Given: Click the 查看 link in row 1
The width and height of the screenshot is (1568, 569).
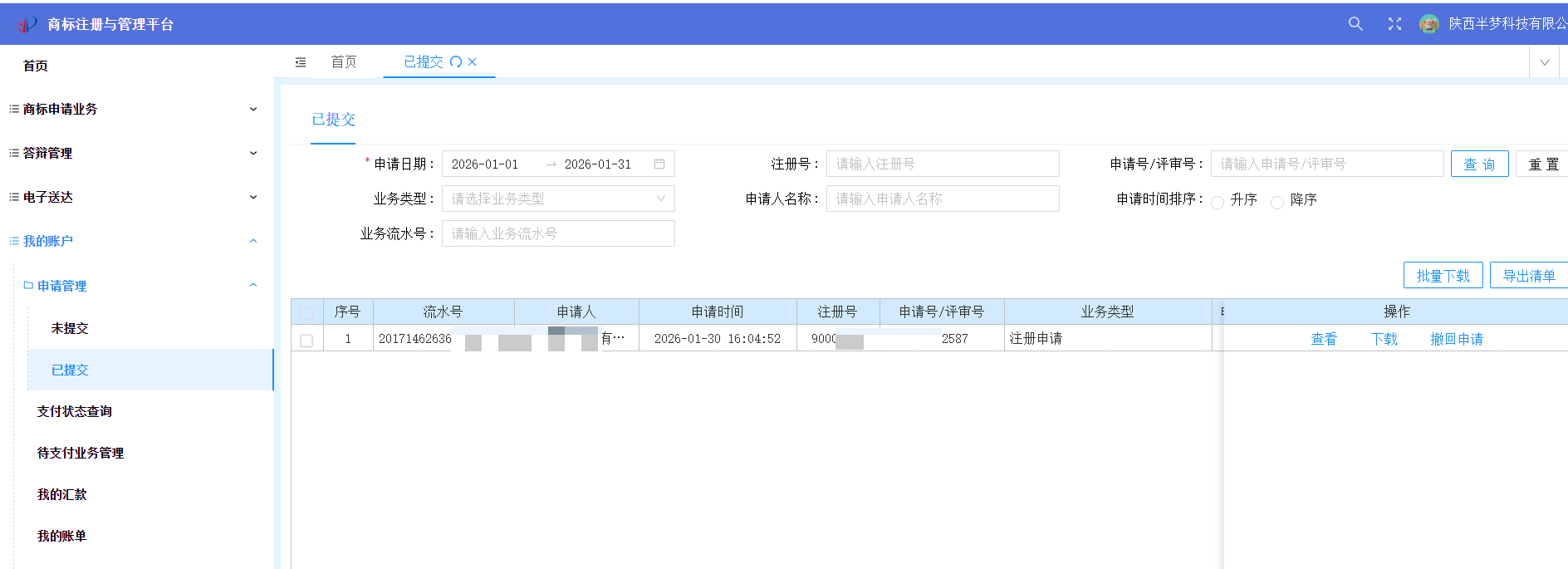Looking at the screenshot, I should point(1324,339).
